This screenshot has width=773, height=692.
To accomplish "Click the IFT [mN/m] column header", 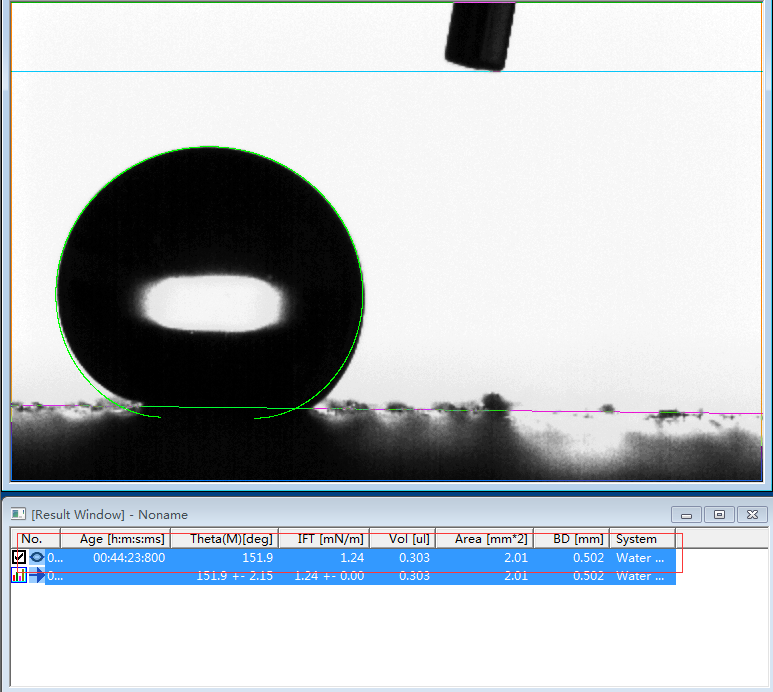I will [x=323, y=539].
